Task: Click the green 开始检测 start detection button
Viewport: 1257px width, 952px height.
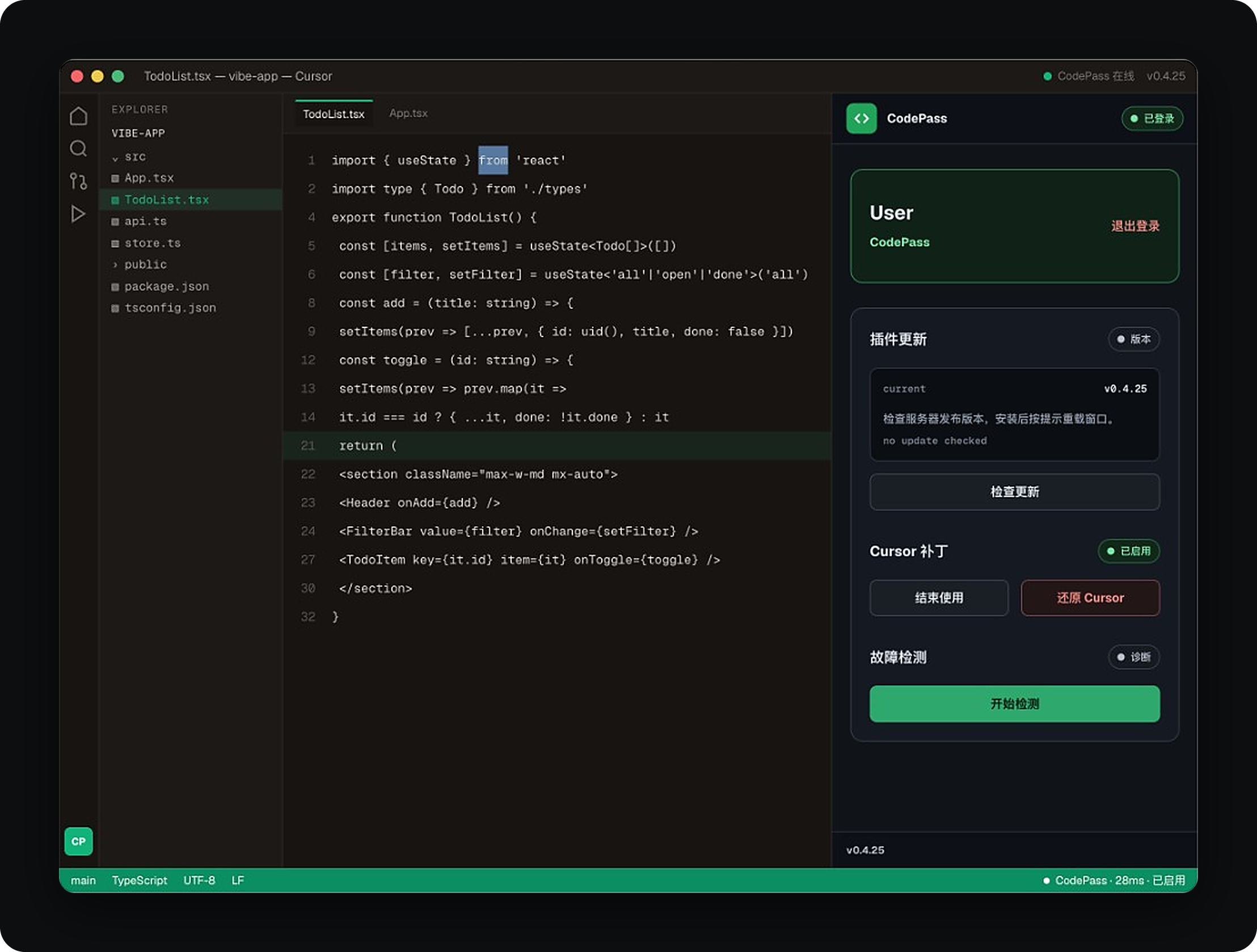Action: pyautogui.click(x=1014, y=704)
